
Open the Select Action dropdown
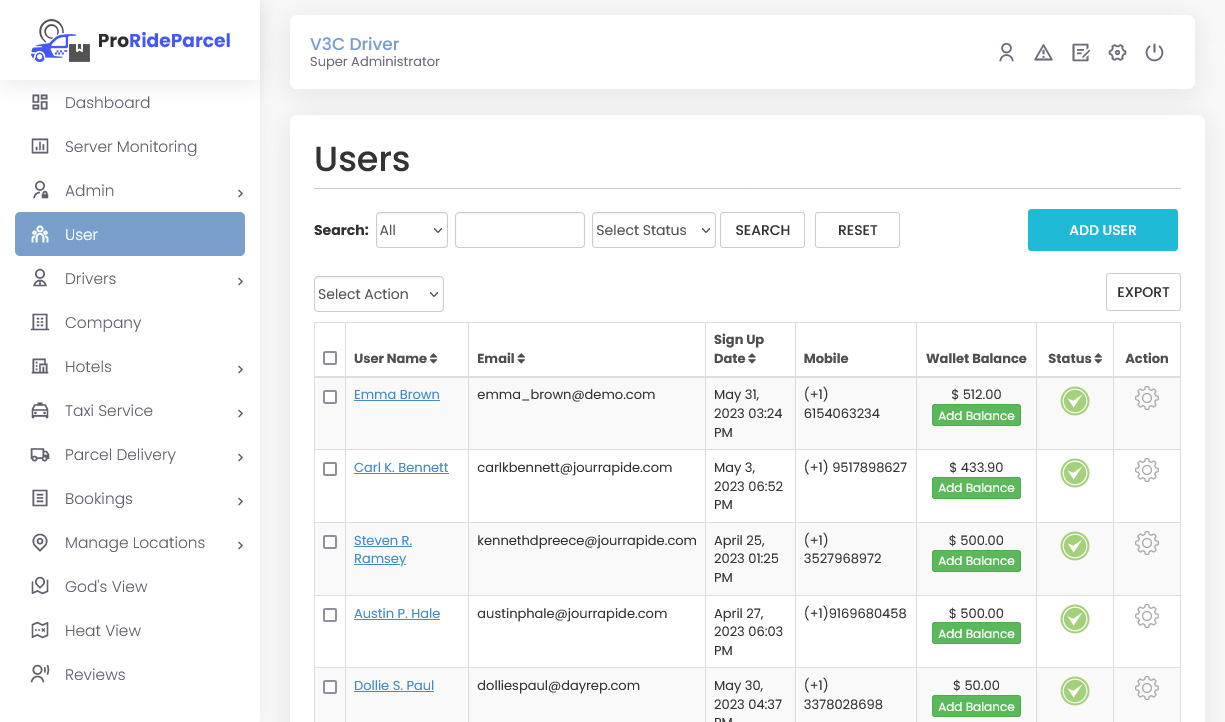click(x=379, y=294)
